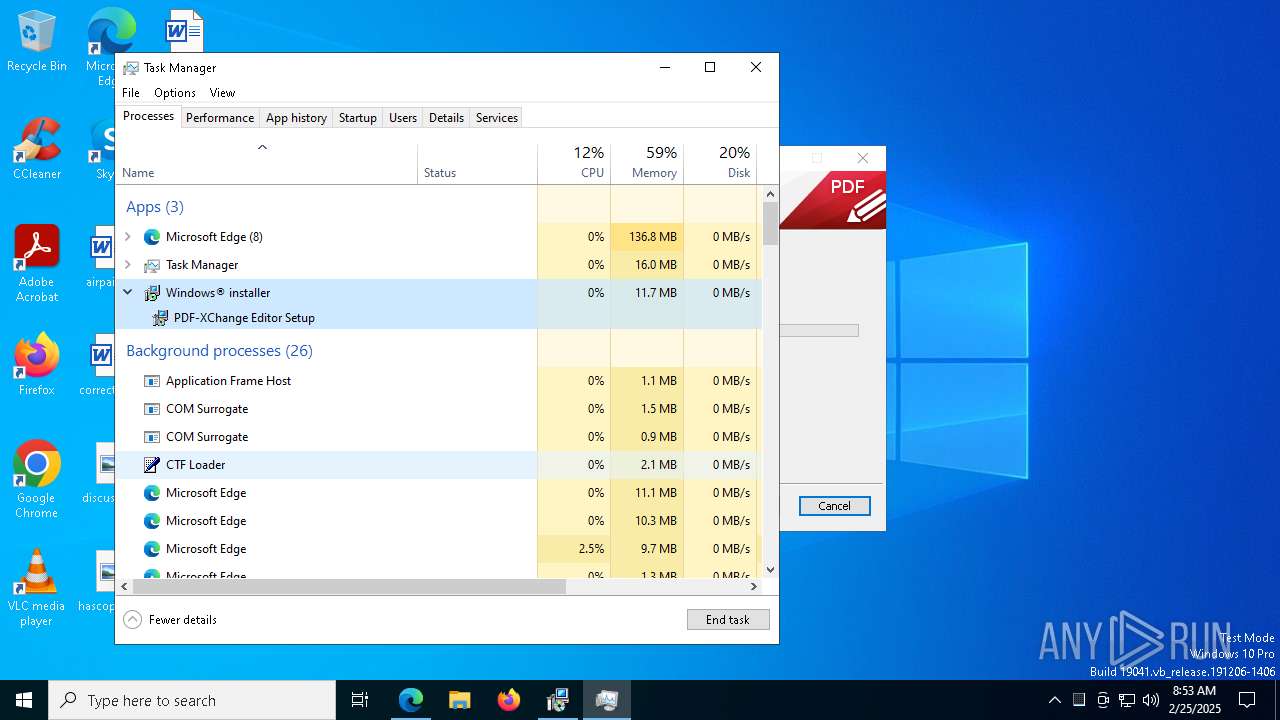Open the Options menu

[x=175, y=93]
